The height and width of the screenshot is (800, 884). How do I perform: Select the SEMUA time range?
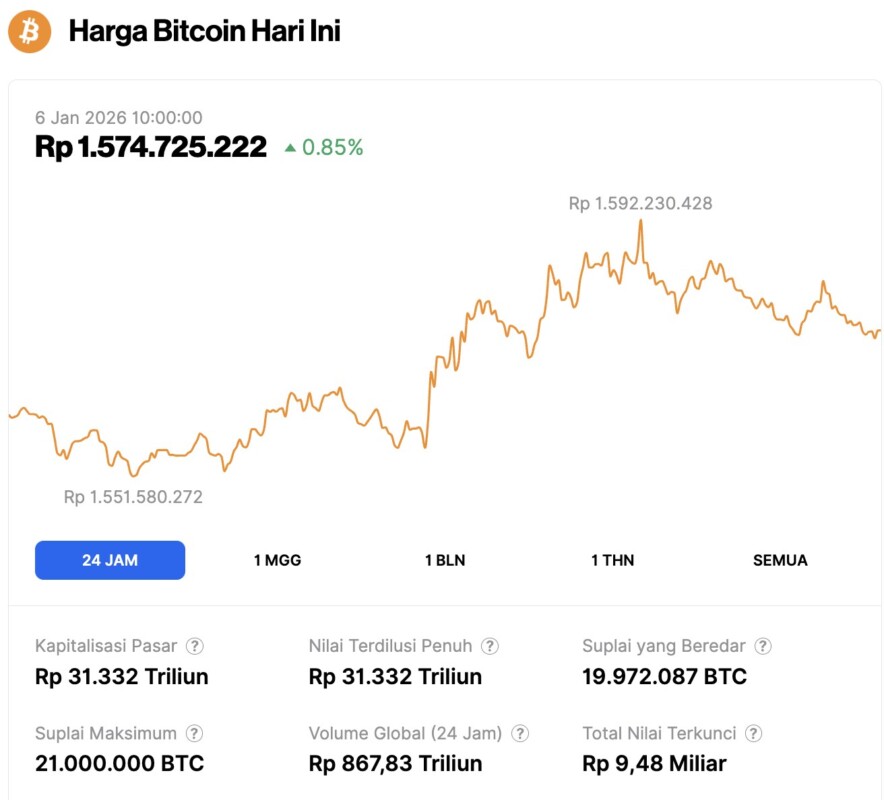click(780, 560)
